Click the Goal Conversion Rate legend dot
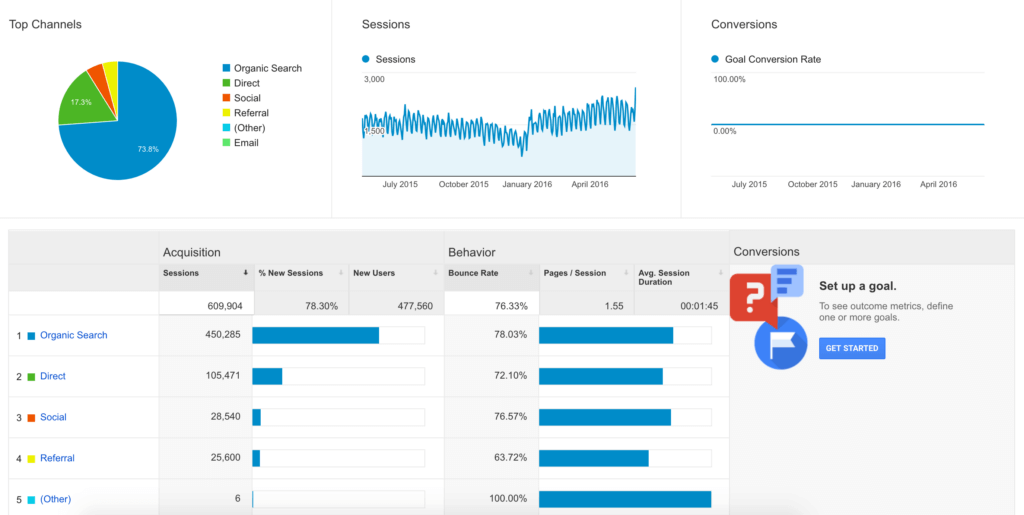1024x515 pixels. (x=715, y=59)
